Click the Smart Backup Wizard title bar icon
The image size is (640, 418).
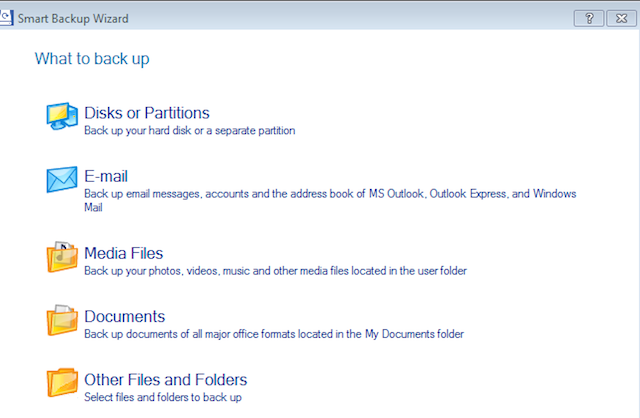[x=7, y=18]
